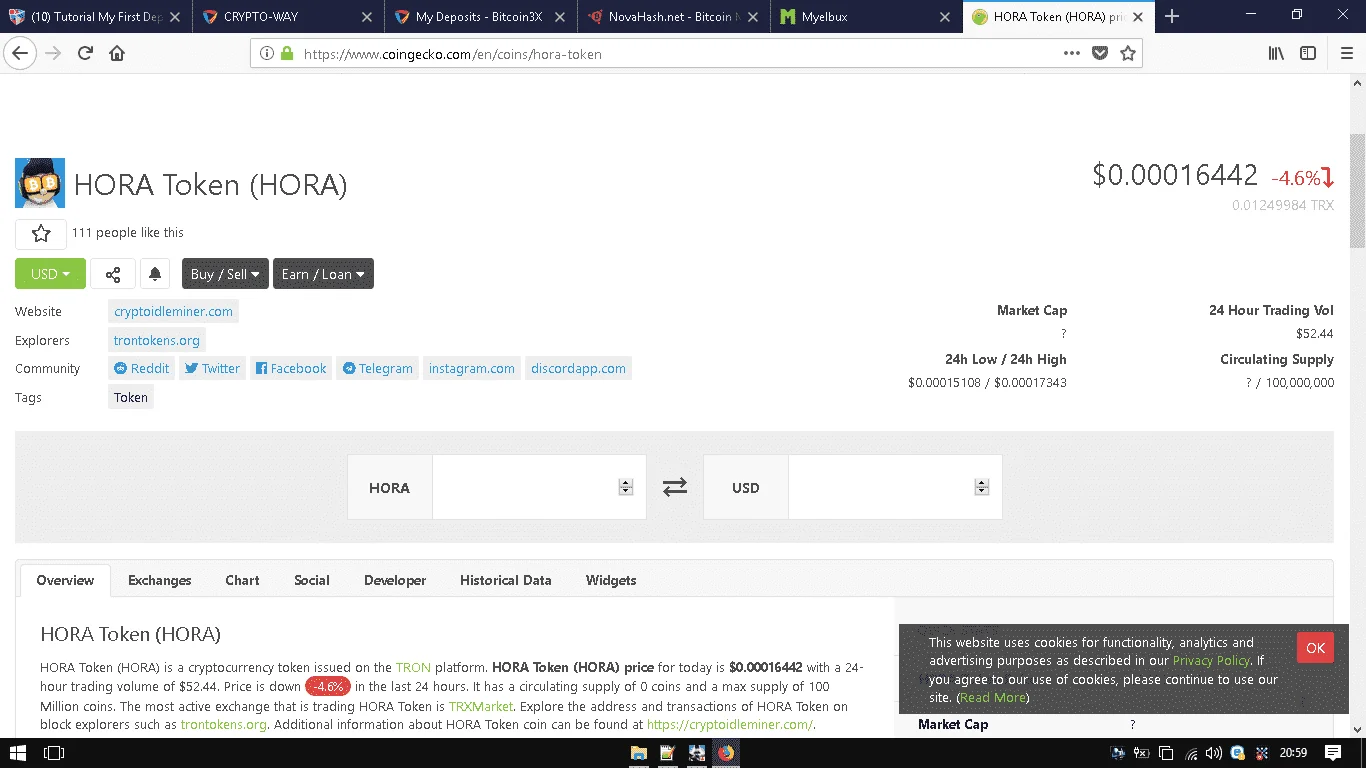Open the Windows Start menu
The width and height of the screenshot is (1366, 768).
[19, 753]
